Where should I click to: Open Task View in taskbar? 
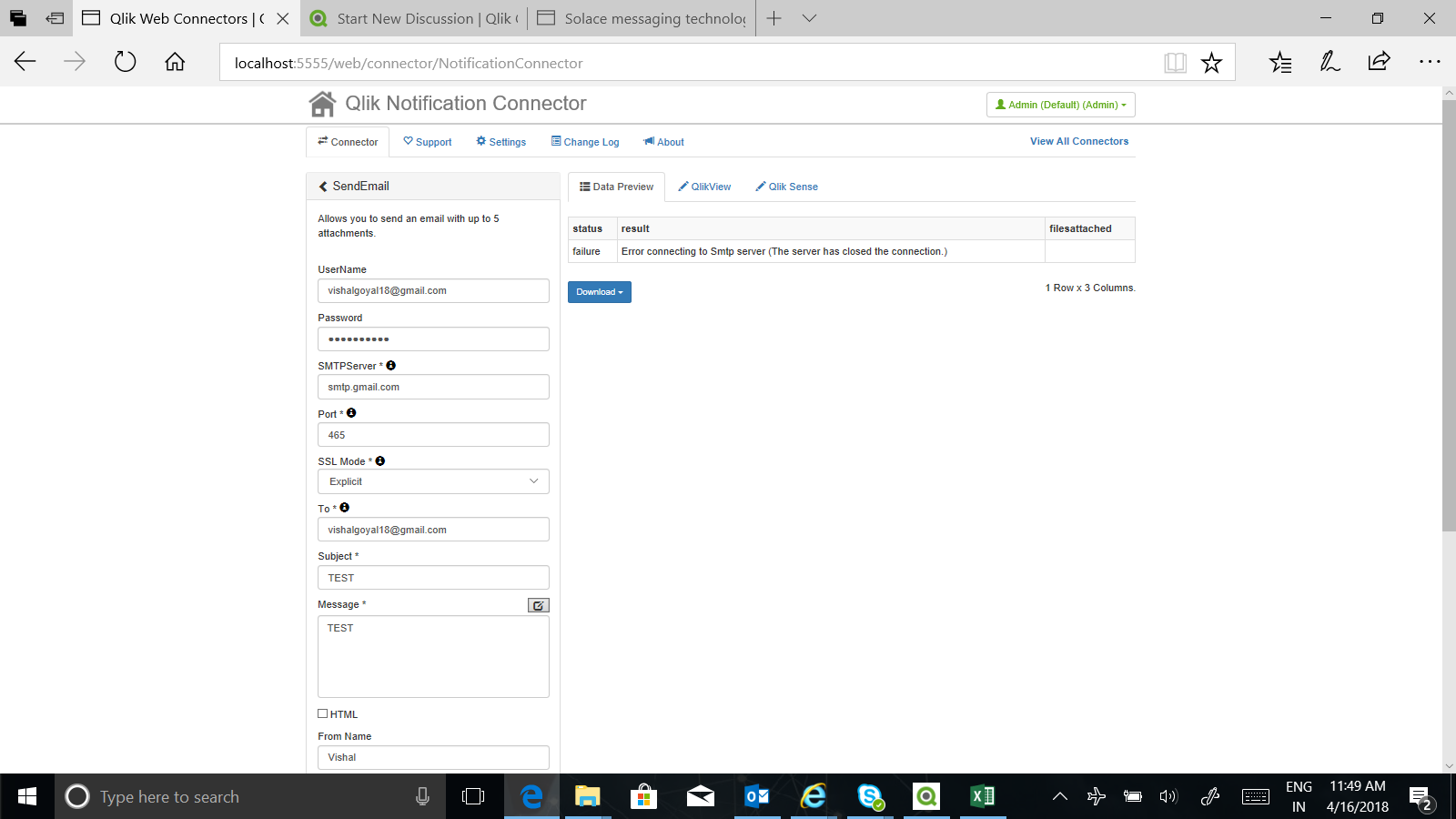pos(473,796)
